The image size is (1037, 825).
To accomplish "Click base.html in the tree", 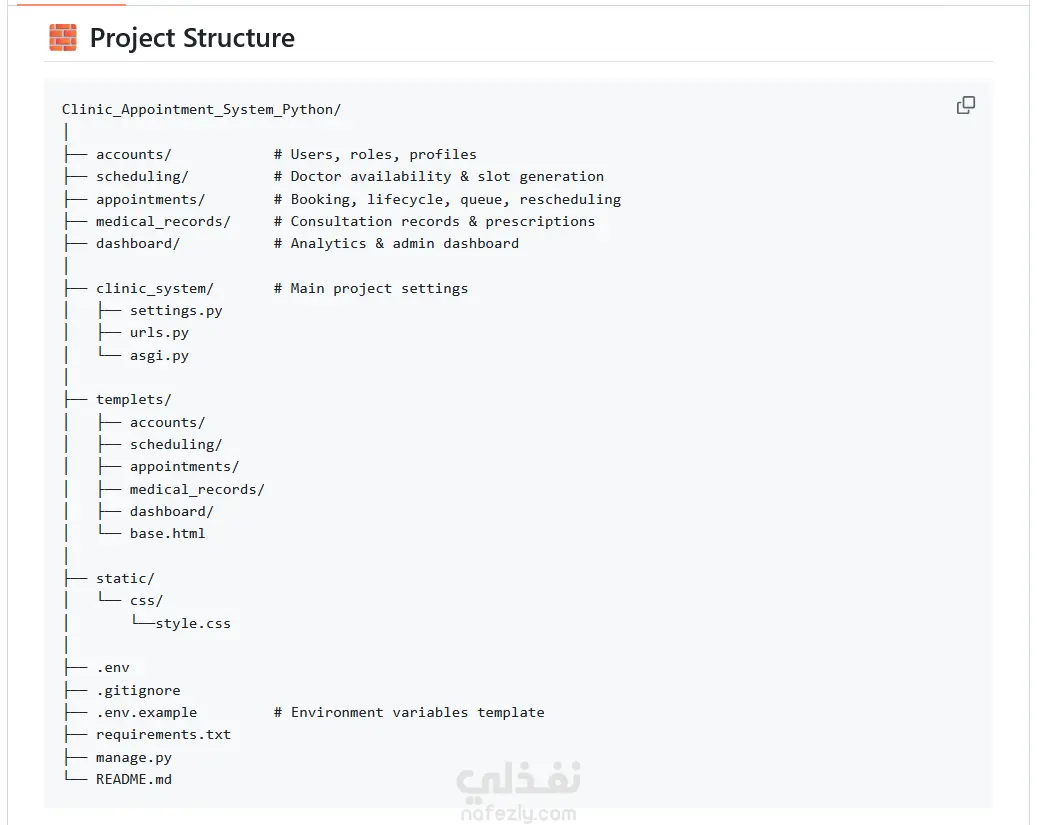I will 167,533.
